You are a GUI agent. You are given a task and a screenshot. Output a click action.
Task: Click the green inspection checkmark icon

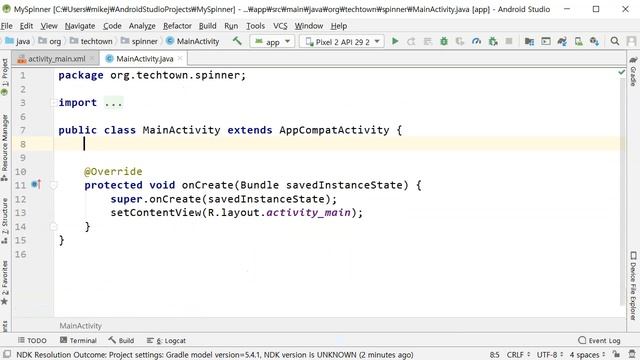[621, 72]
